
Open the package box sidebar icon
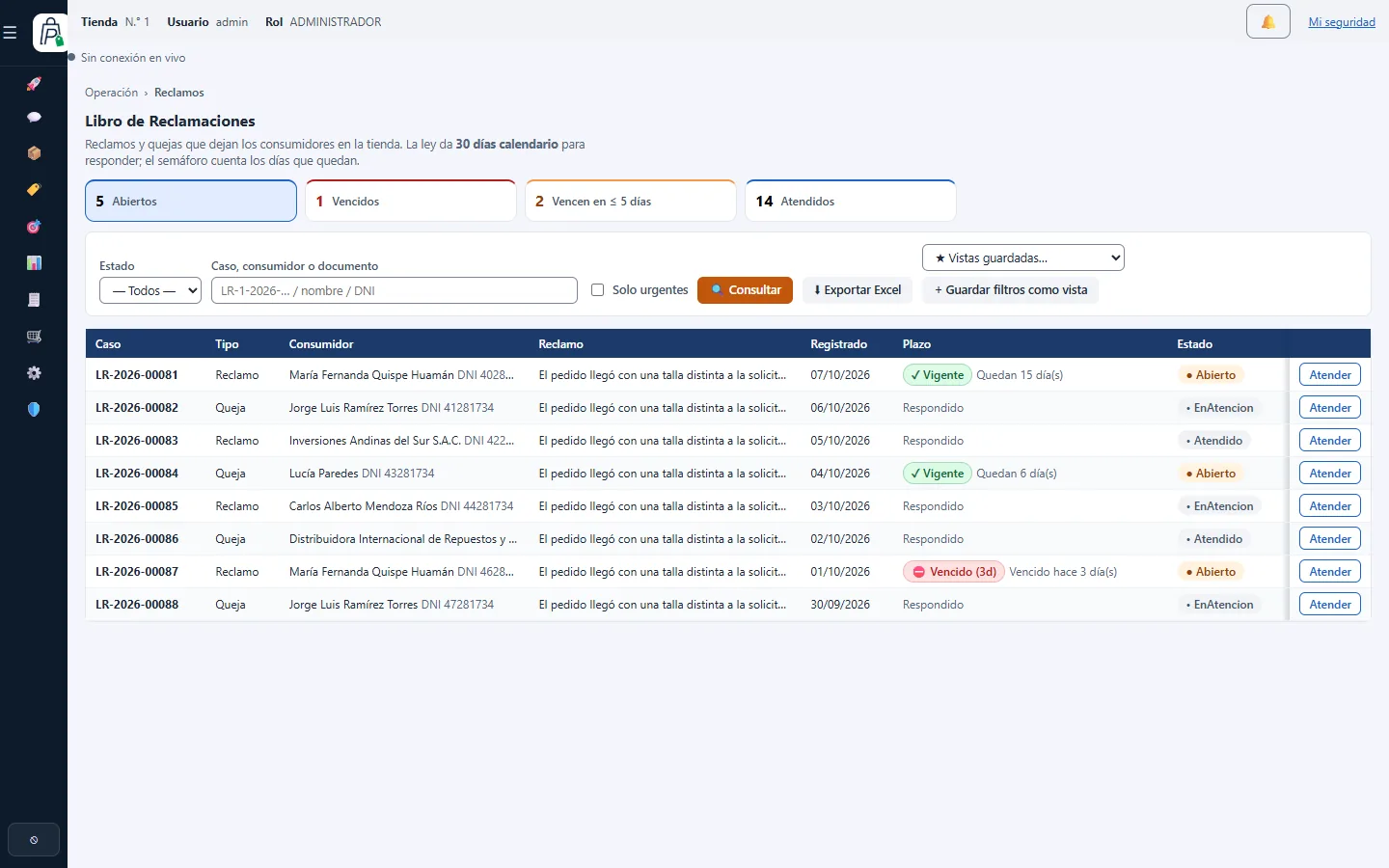point(34,153)
